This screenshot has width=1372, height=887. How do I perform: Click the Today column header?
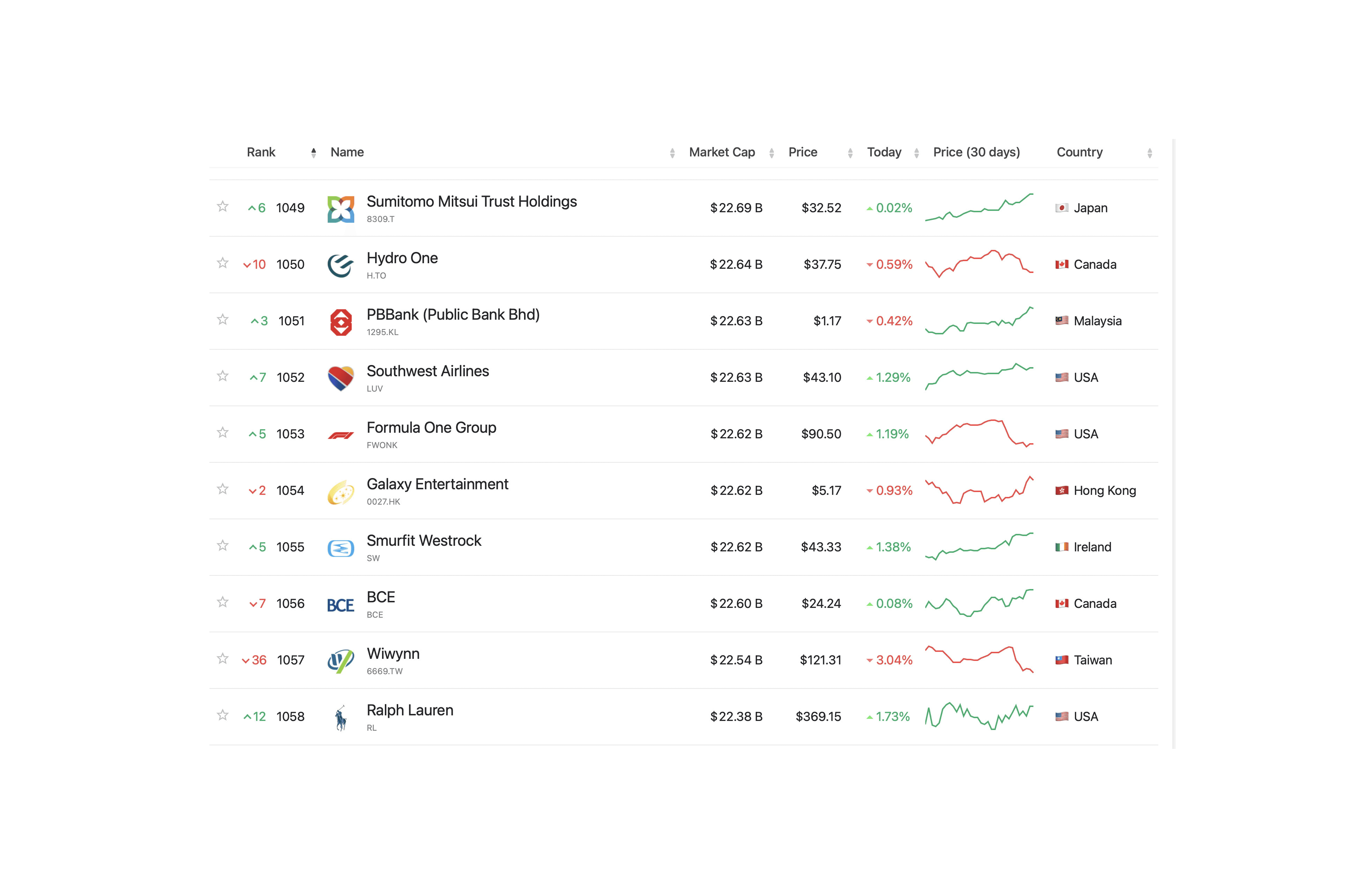pyautogui.click(x=884, y=152)
